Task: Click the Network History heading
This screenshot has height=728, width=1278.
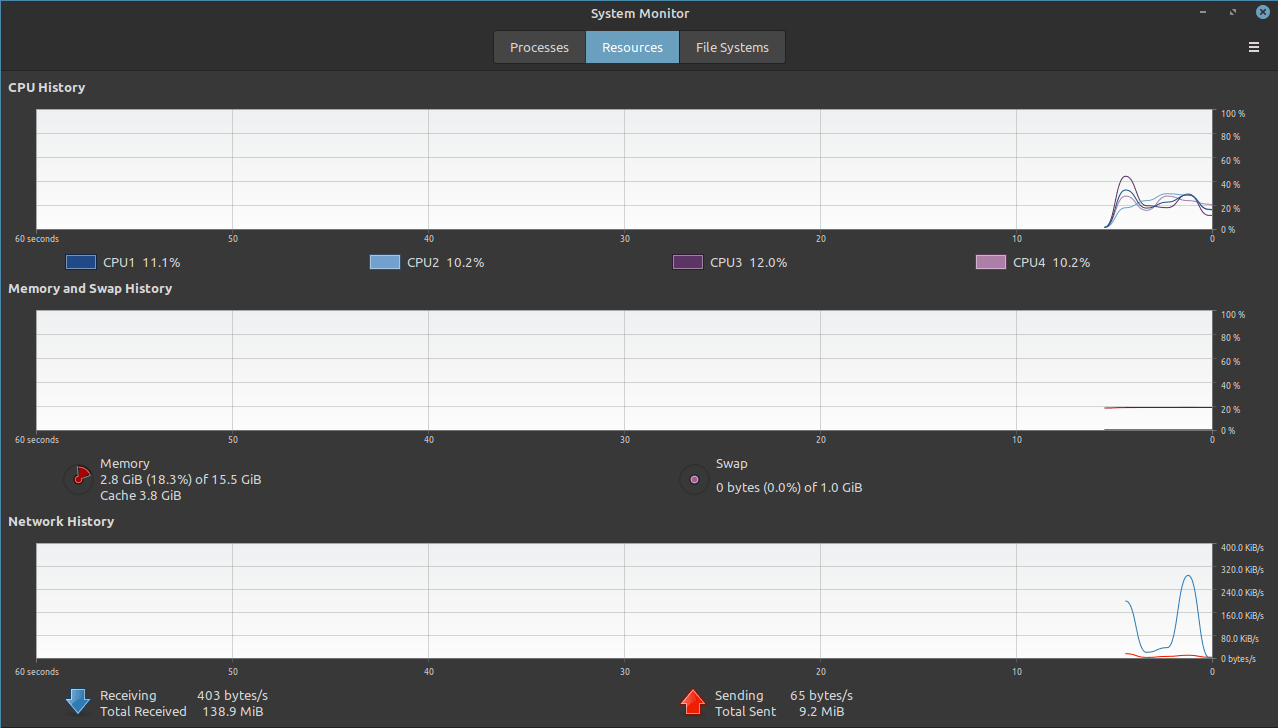Action: tap(61, 521)
